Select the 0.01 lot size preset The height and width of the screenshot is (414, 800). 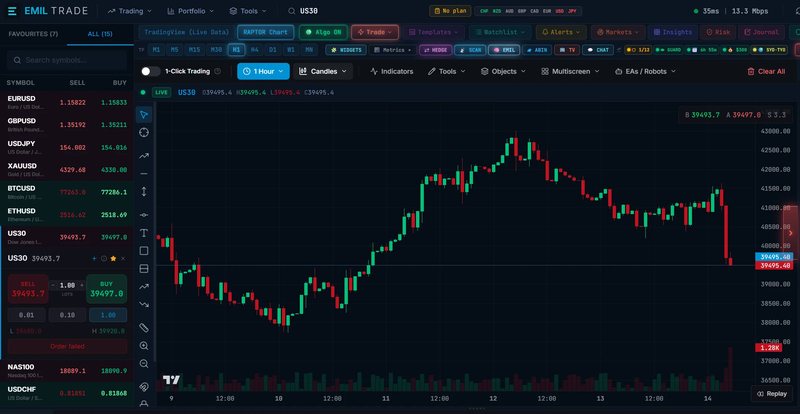pyautogui.click(x=27, y=315)
